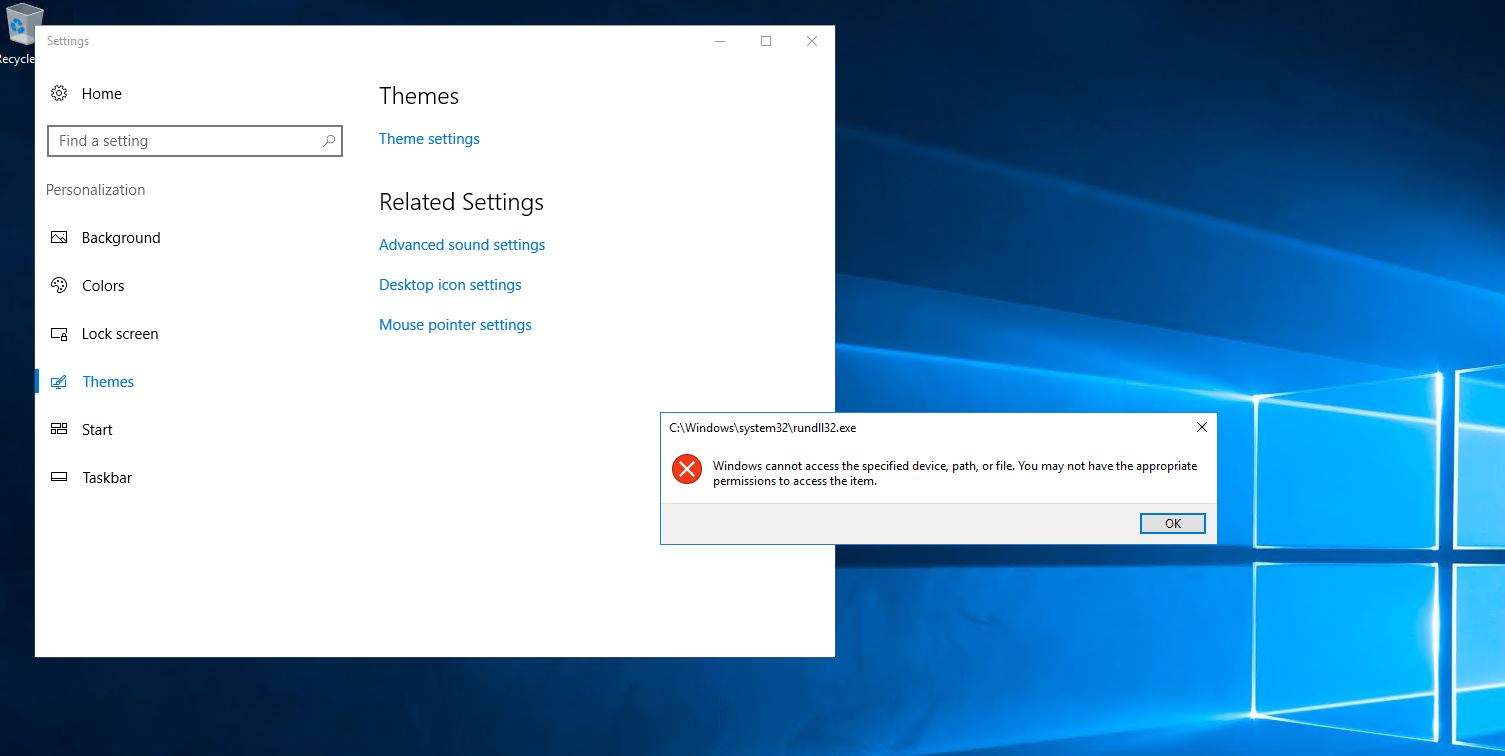Open Desktop icon settings
Viewport: 1505px width, 756px height.
click(x=450, y=284)
